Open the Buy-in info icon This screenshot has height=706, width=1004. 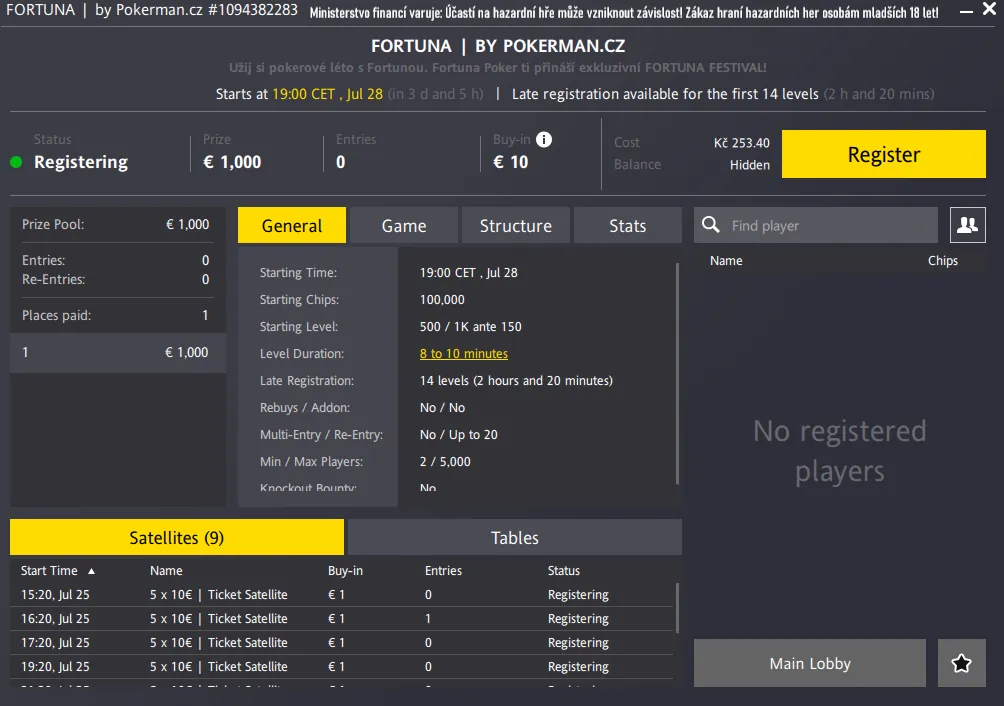tap(544, 139)
